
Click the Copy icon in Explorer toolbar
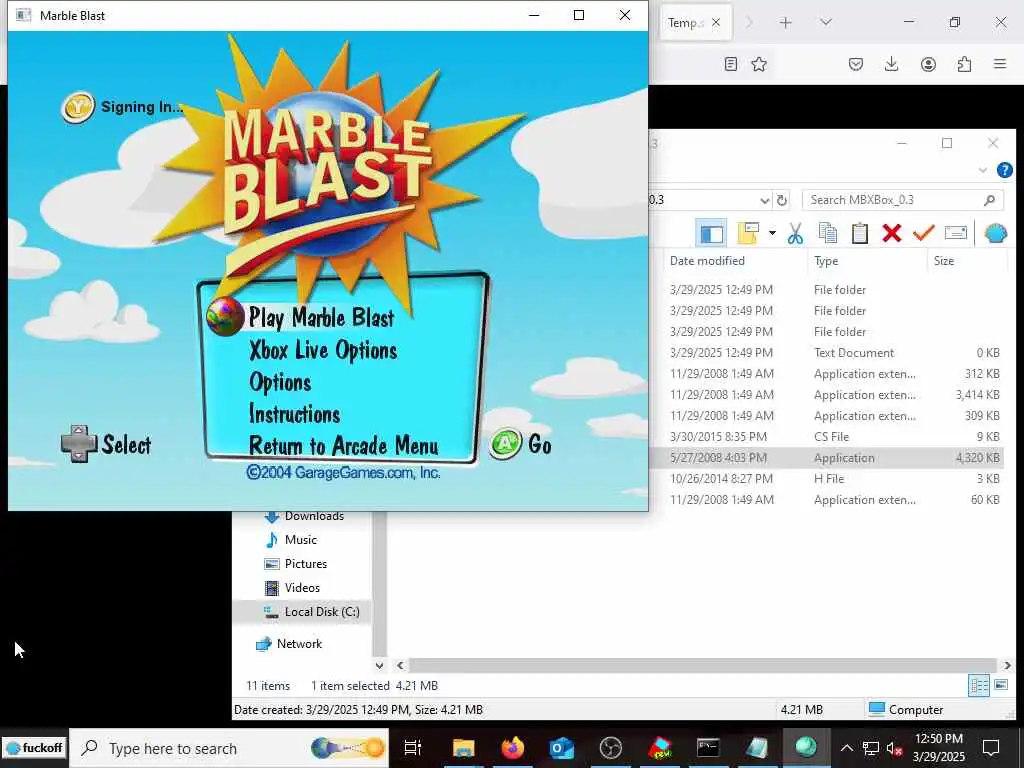point(827,233)
